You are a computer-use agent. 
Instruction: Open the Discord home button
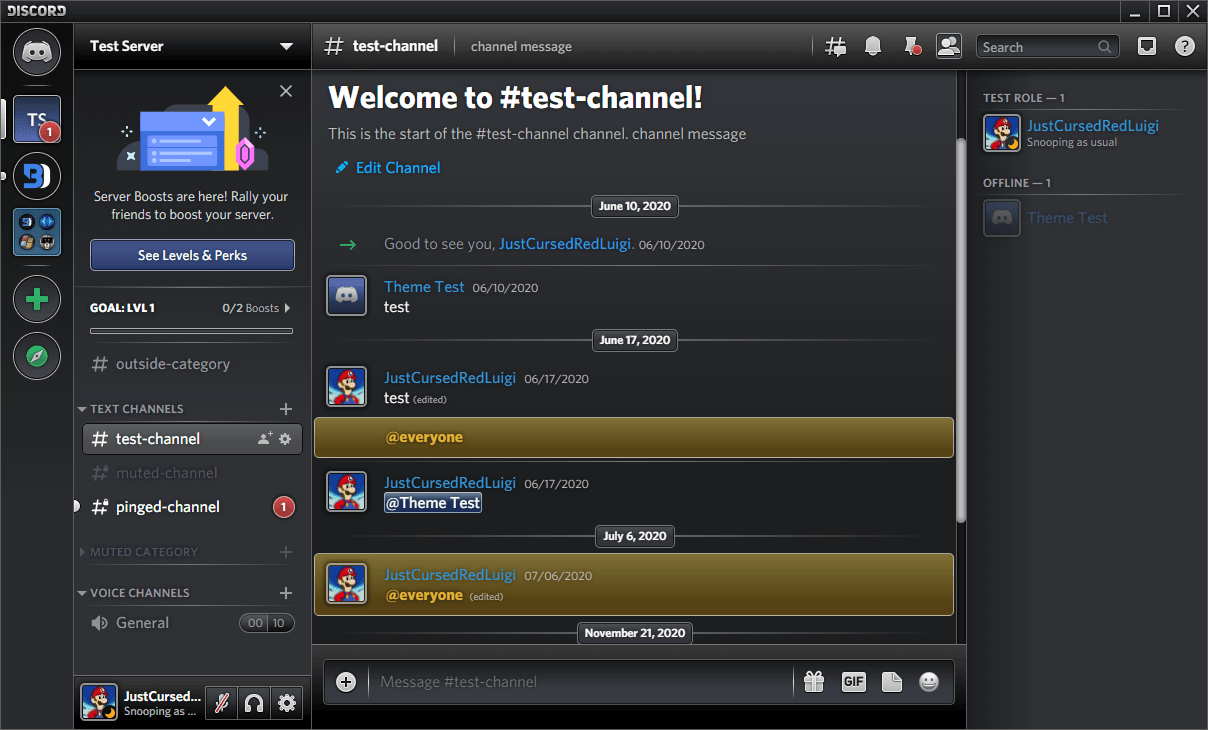pos(37,51)
